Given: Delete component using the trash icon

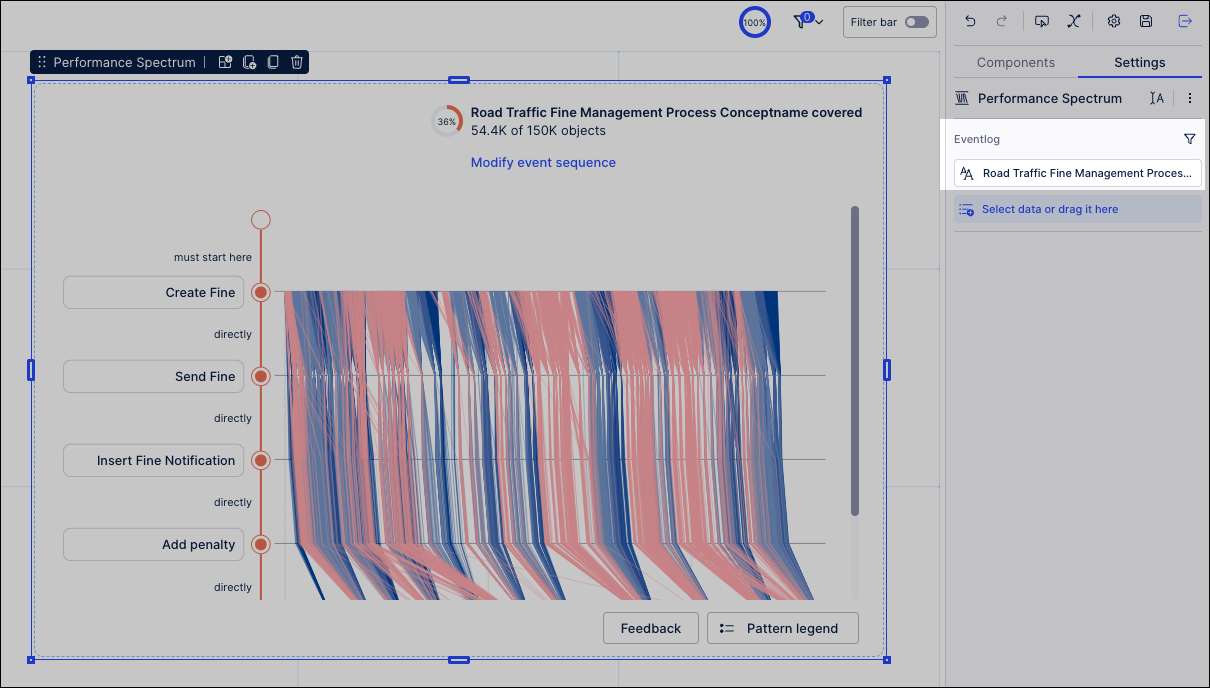Looking at the screenshot, I should (x=297, y=62).
